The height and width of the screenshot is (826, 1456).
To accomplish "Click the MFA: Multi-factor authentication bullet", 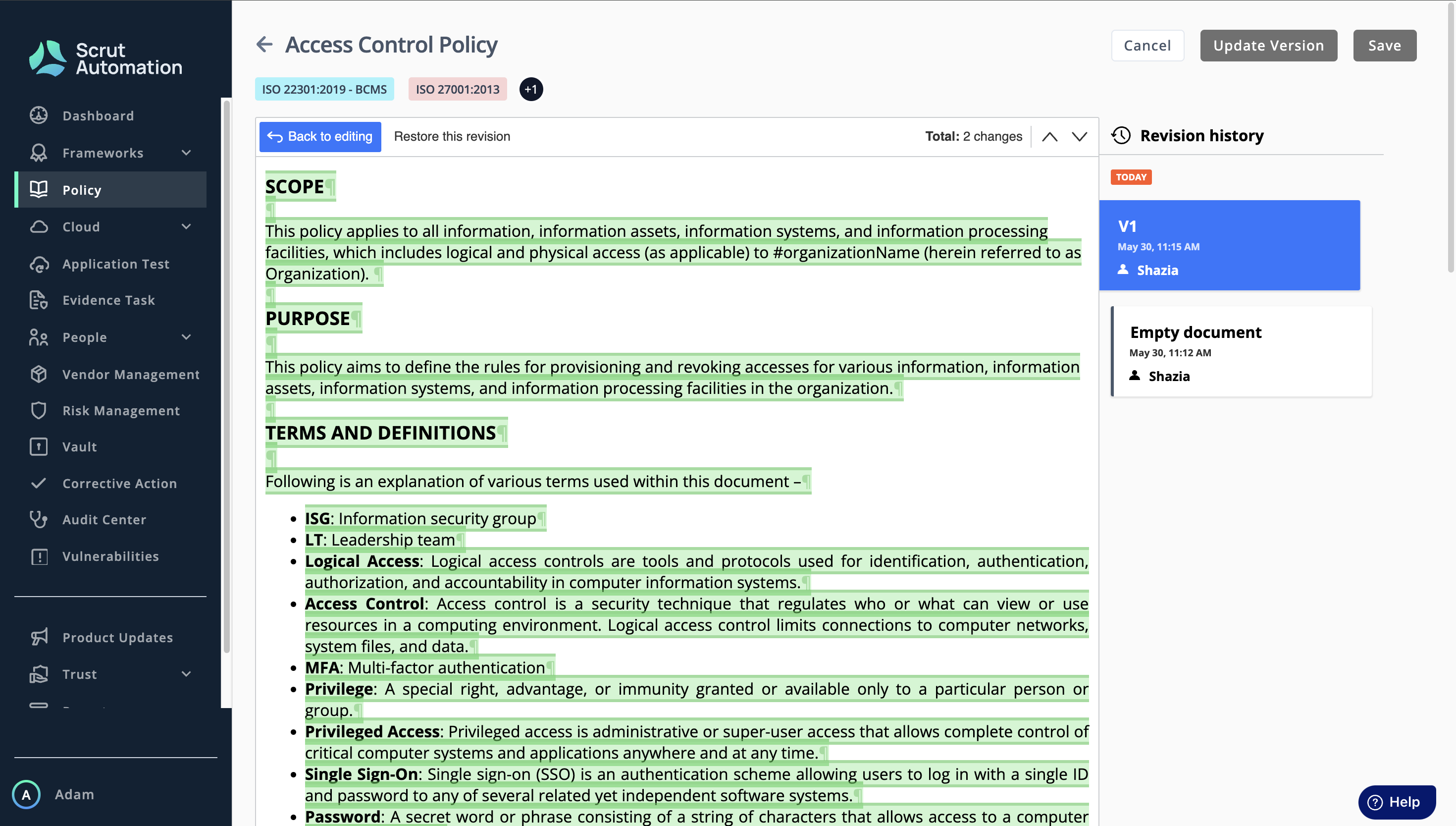I will pos(425,668).
